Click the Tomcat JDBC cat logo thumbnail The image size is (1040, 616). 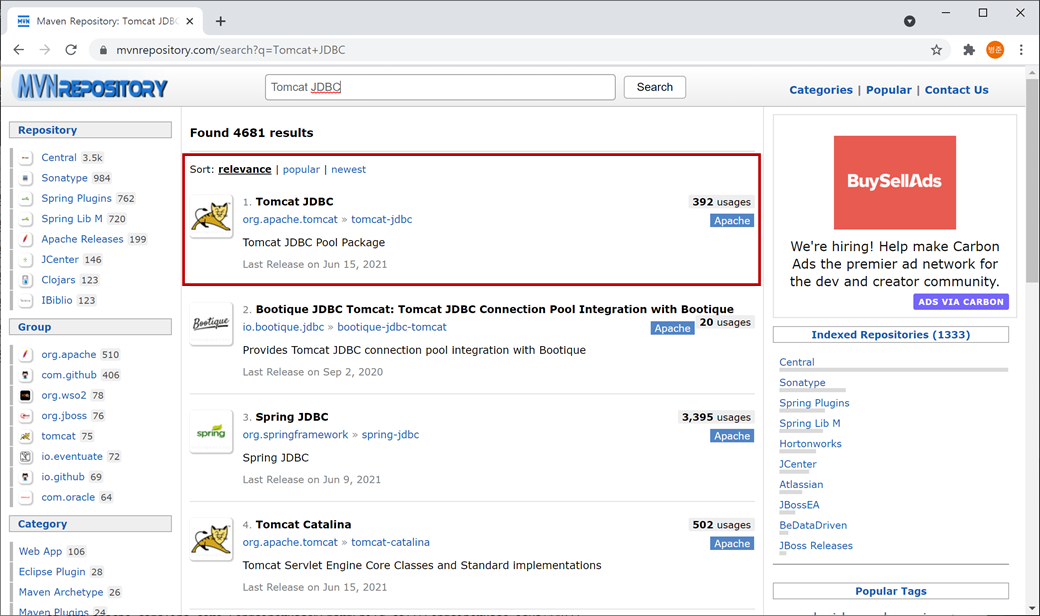[211, 217]
